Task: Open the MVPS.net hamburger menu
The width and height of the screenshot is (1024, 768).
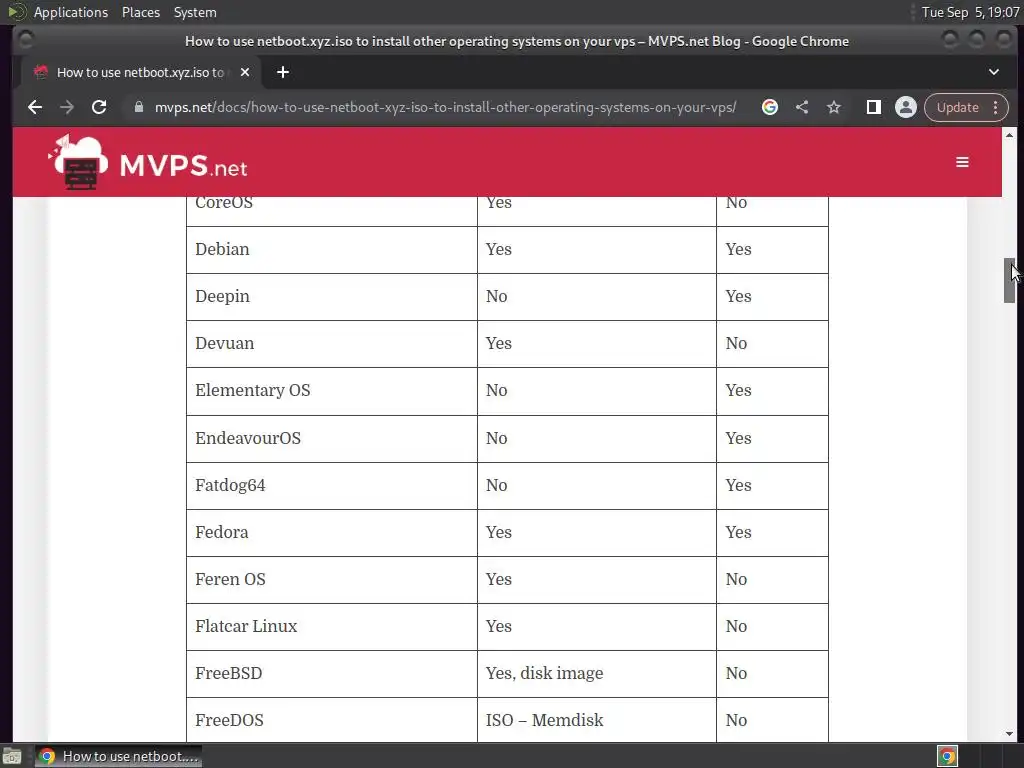Action: (x=962, y=162)
